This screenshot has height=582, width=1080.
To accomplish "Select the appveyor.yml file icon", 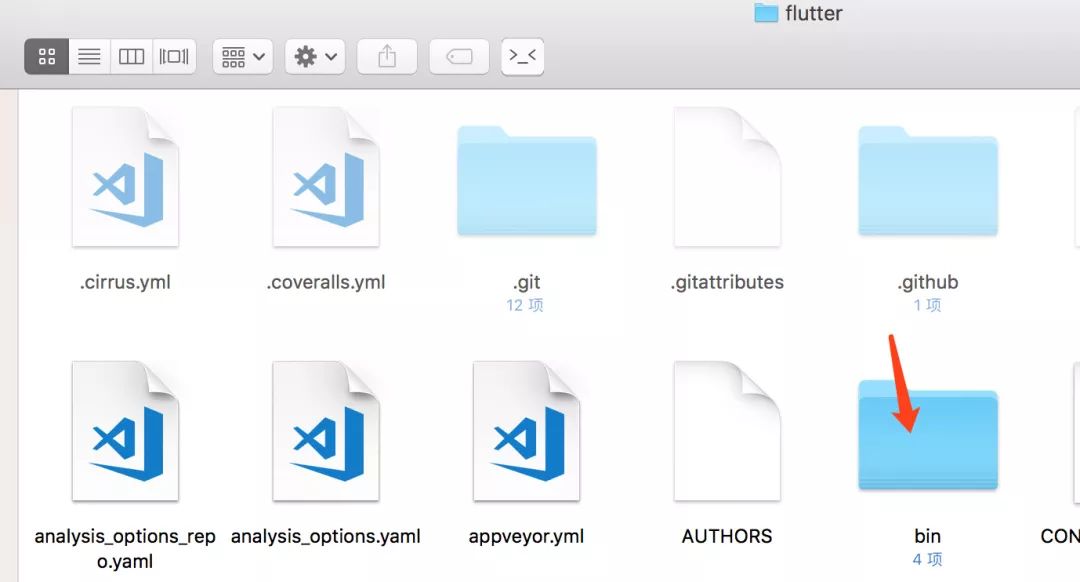I will pyautogui.click(x=527, y=431).
